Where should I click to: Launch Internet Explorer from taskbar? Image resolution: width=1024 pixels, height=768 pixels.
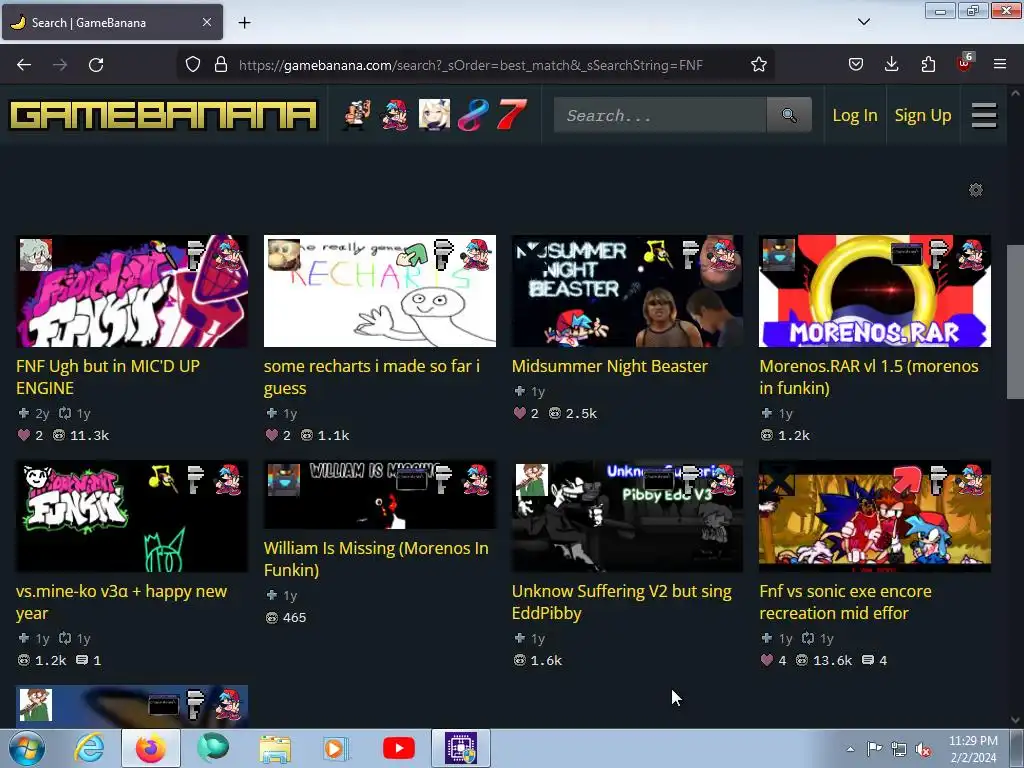point(89,748)
